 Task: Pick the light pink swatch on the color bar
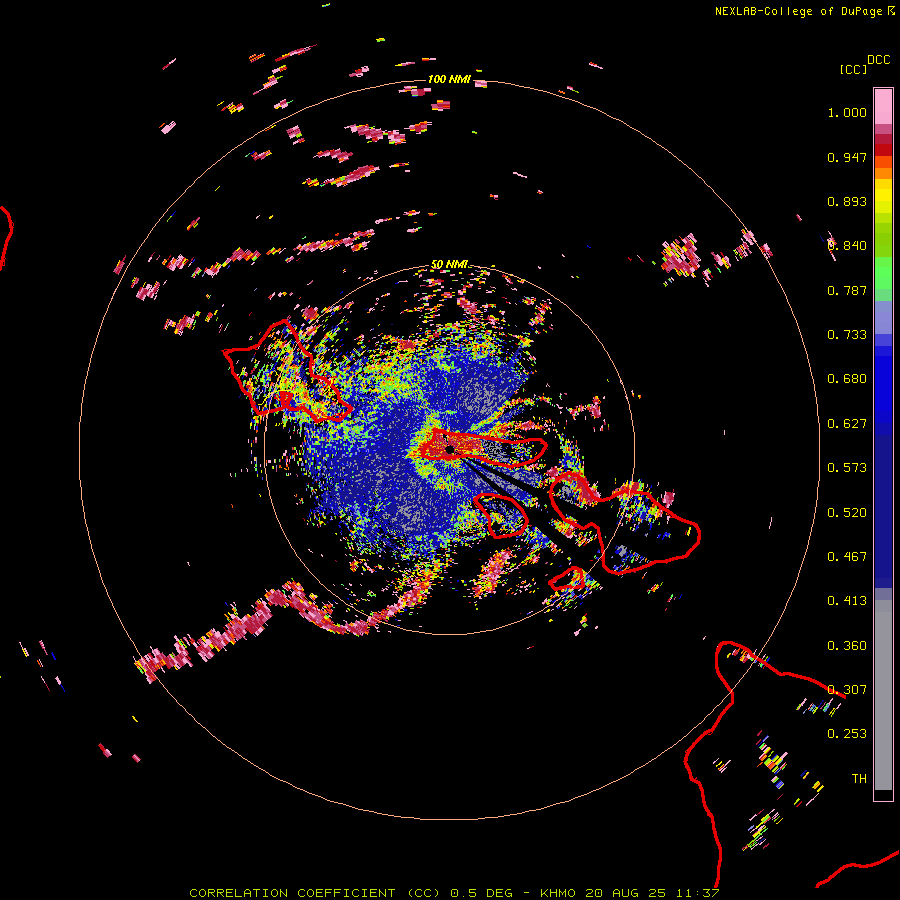point(883,106)
